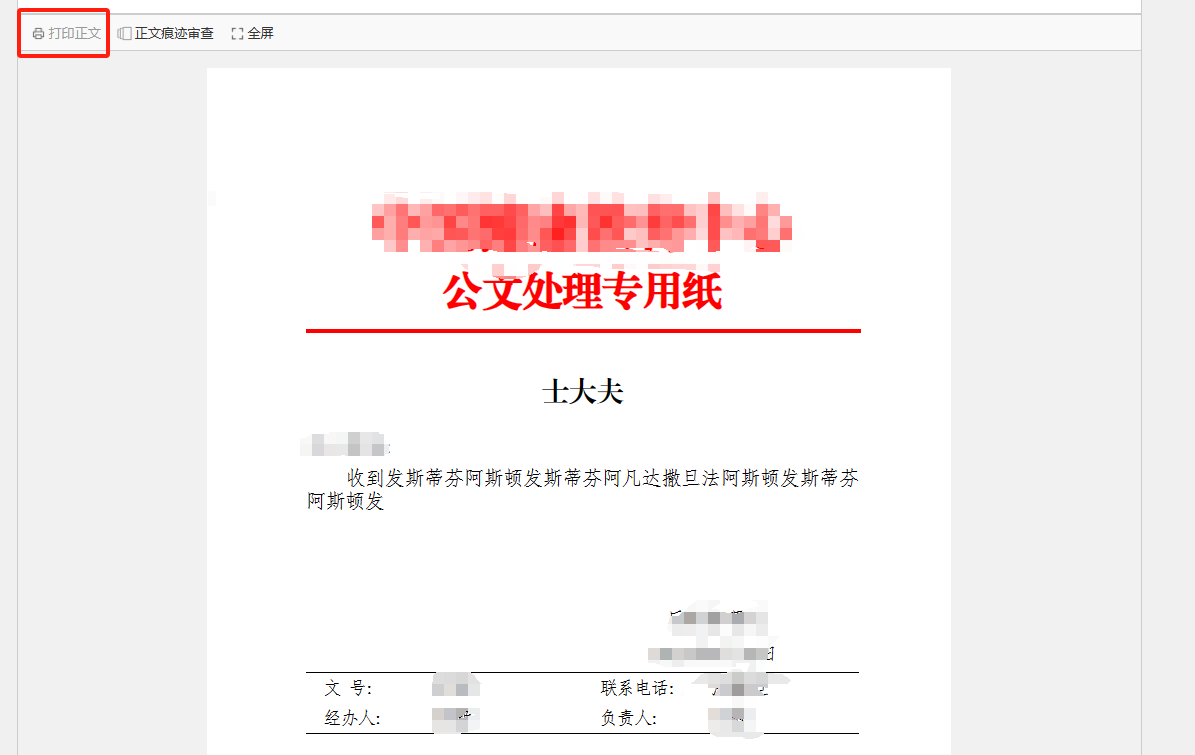Click the 经办人: label
This screenshot has height=755, width=1195.
pyautogui.click(x=352, y=718)
